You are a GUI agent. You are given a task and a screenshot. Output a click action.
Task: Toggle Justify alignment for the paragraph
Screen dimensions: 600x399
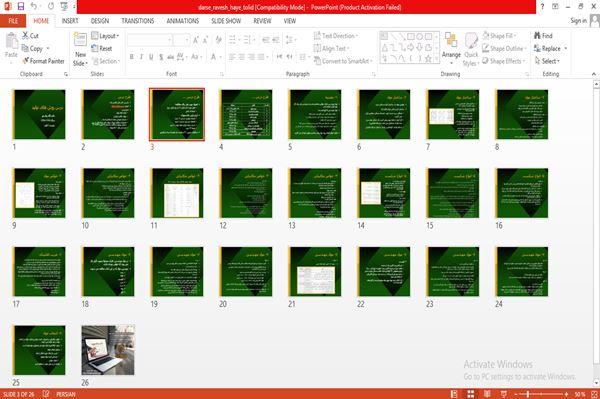coord(261,57)
